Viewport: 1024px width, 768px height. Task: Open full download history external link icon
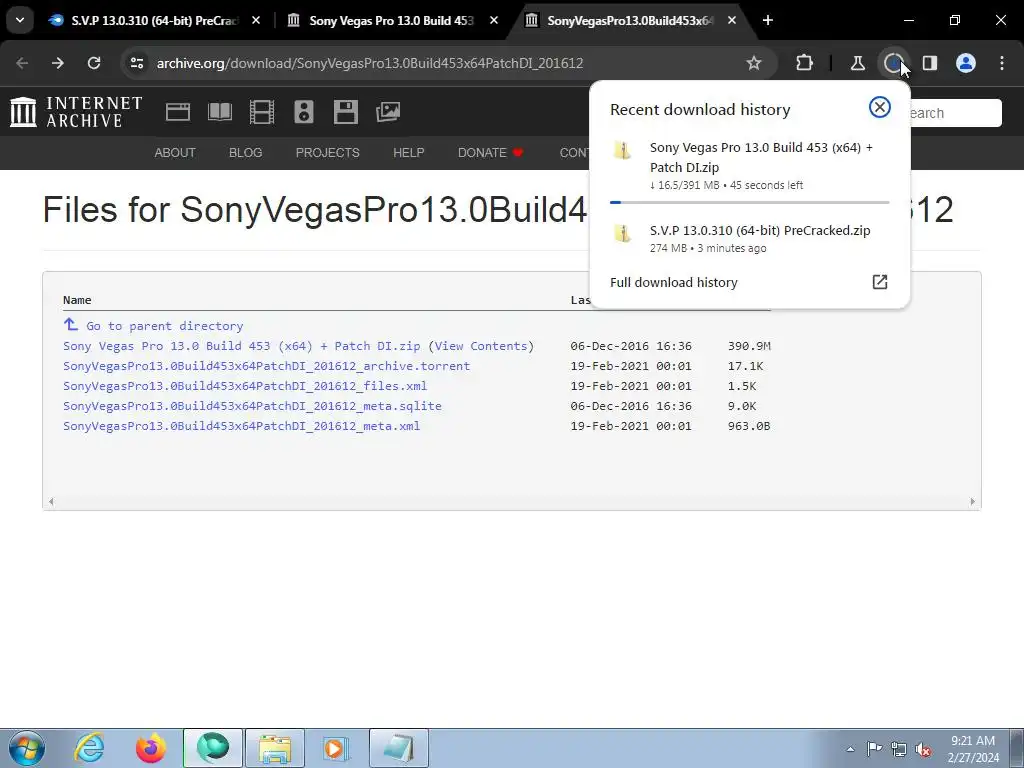click(x=880, y=281)
